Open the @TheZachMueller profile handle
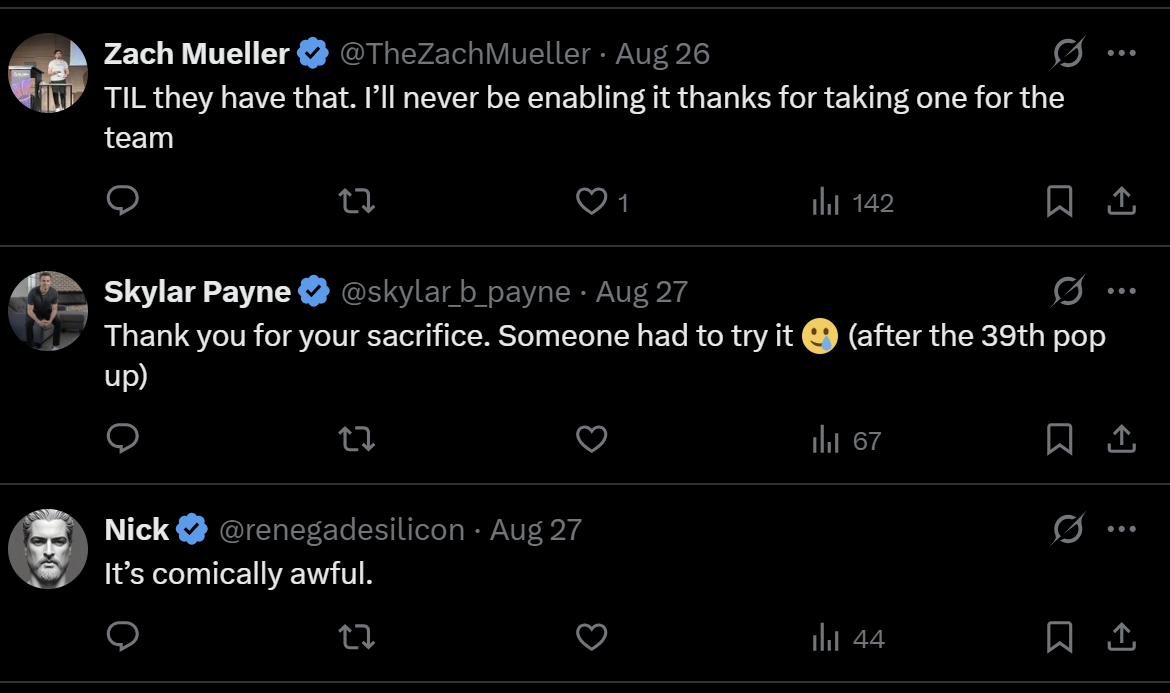Screen dimensions: 1170x693 point(465,54)
